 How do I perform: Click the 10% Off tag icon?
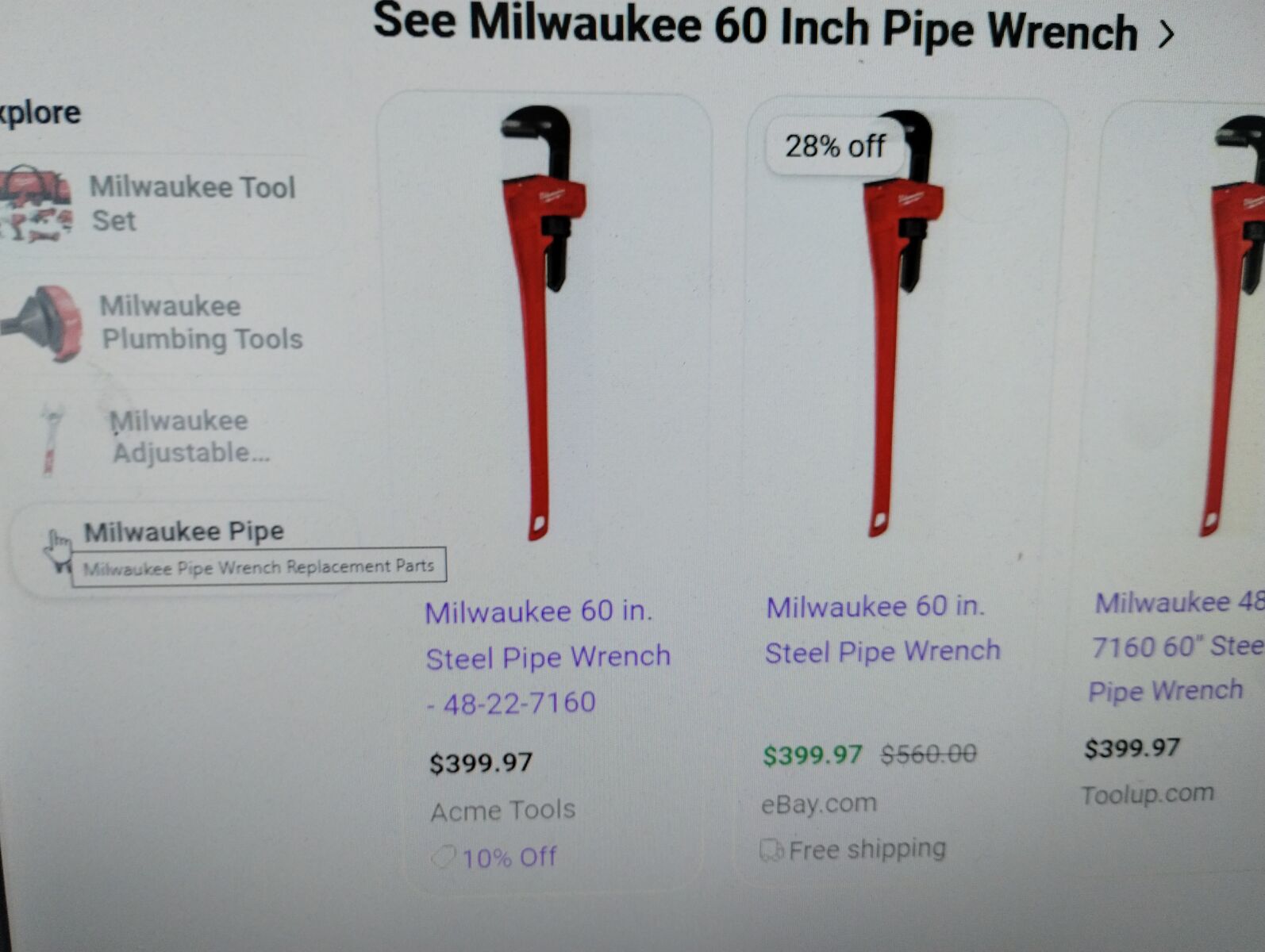[443, 858]
